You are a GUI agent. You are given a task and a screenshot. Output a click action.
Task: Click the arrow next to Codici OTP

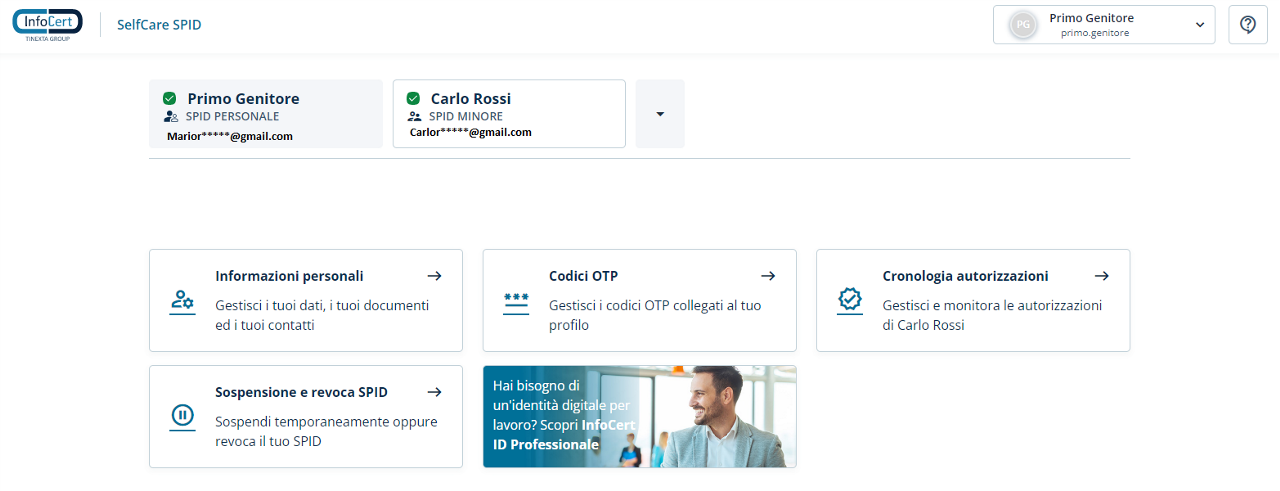pyautogui.click(x=768, y=276)
